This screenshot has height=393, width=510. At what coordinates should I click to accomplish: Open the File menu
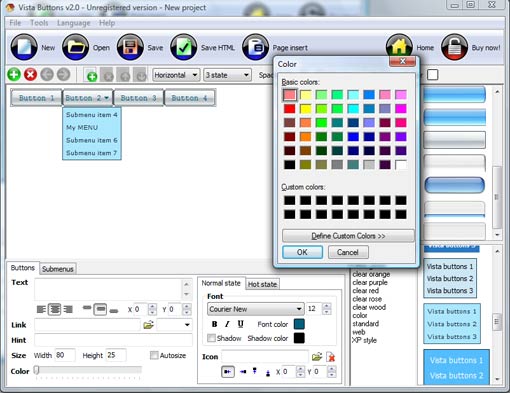(15, 23)
